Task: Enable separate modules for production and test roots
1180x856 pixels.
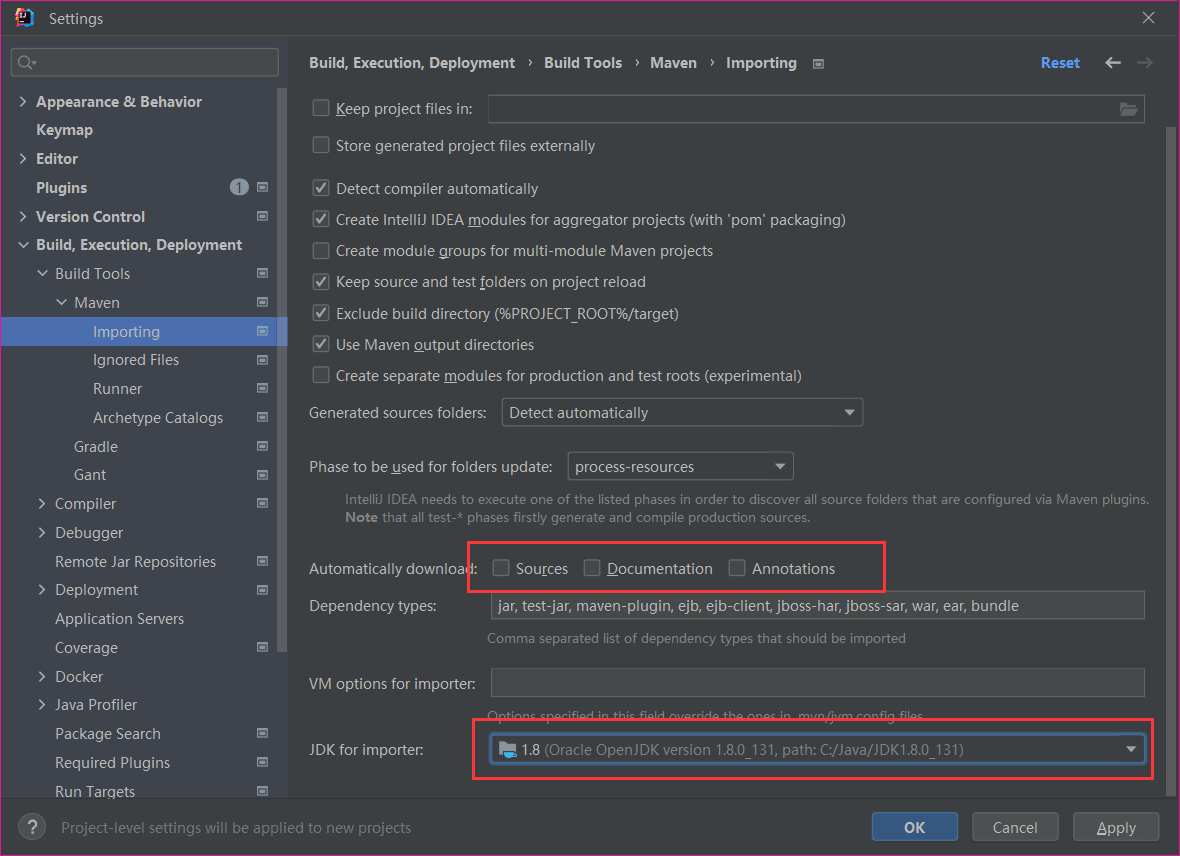Action: click(321, 375)
